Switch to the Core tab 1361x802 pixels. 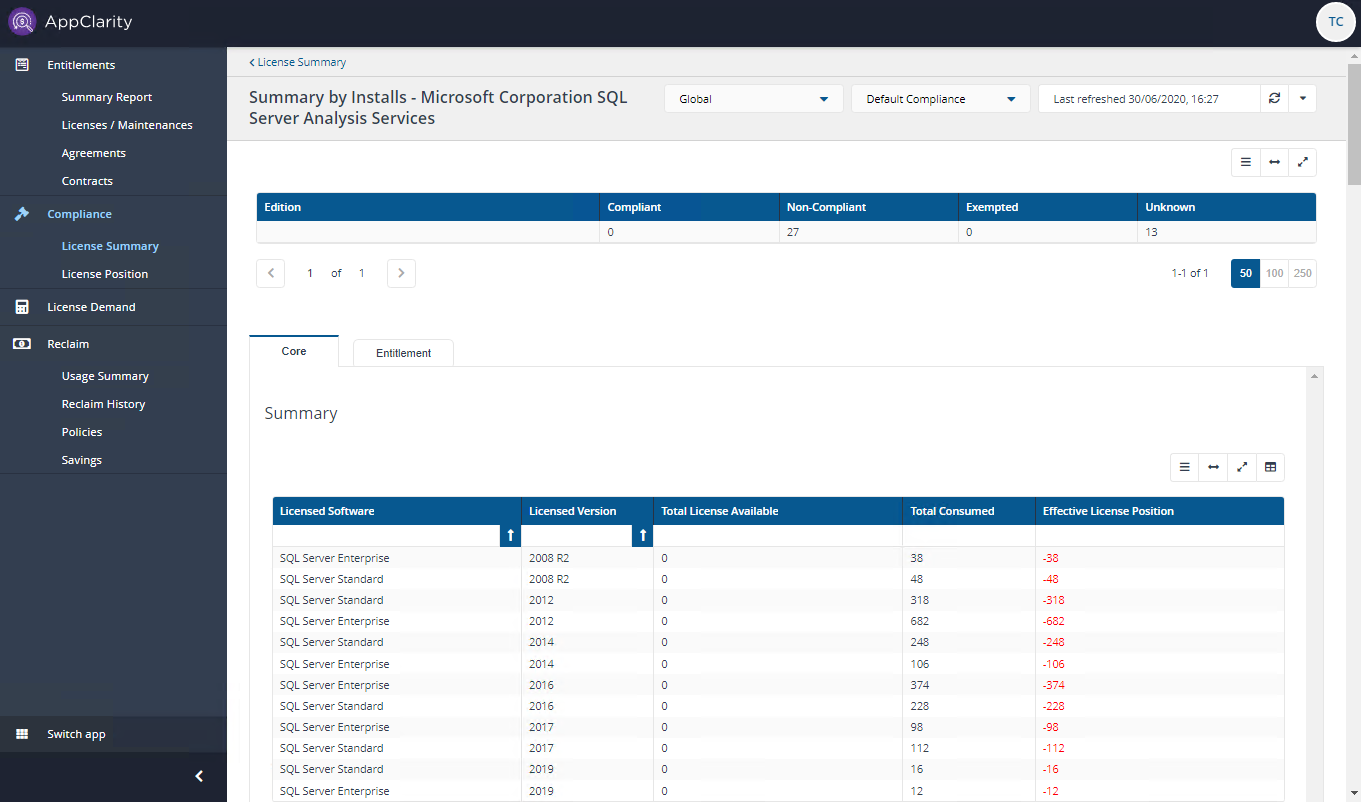pos(294,351)
